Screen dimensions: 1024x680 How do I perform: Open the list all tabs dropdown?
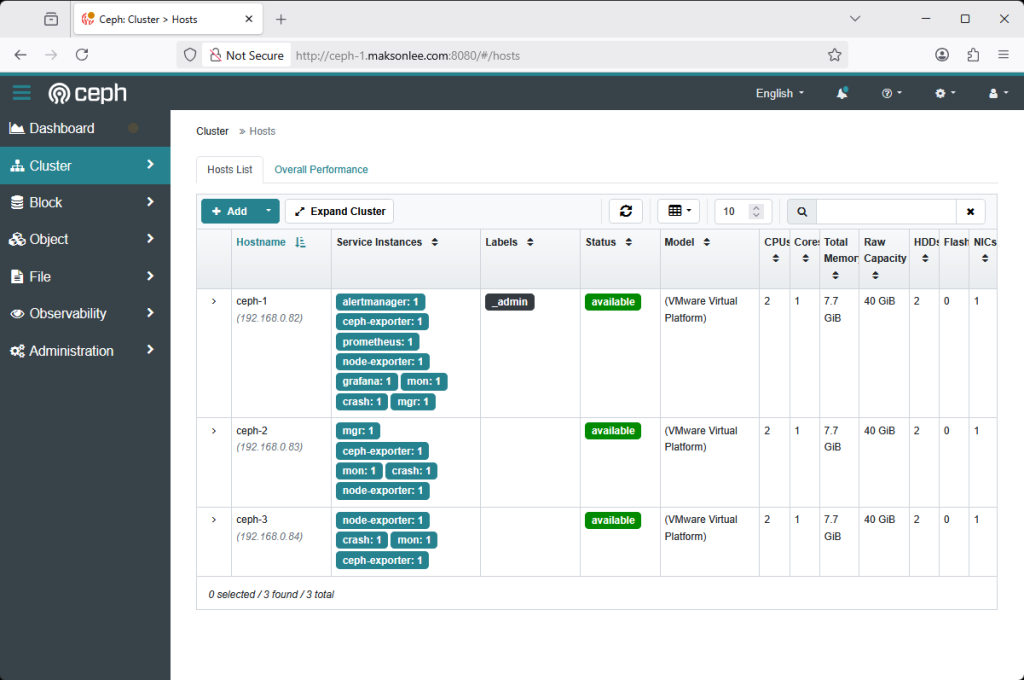[x=855, y=19]
